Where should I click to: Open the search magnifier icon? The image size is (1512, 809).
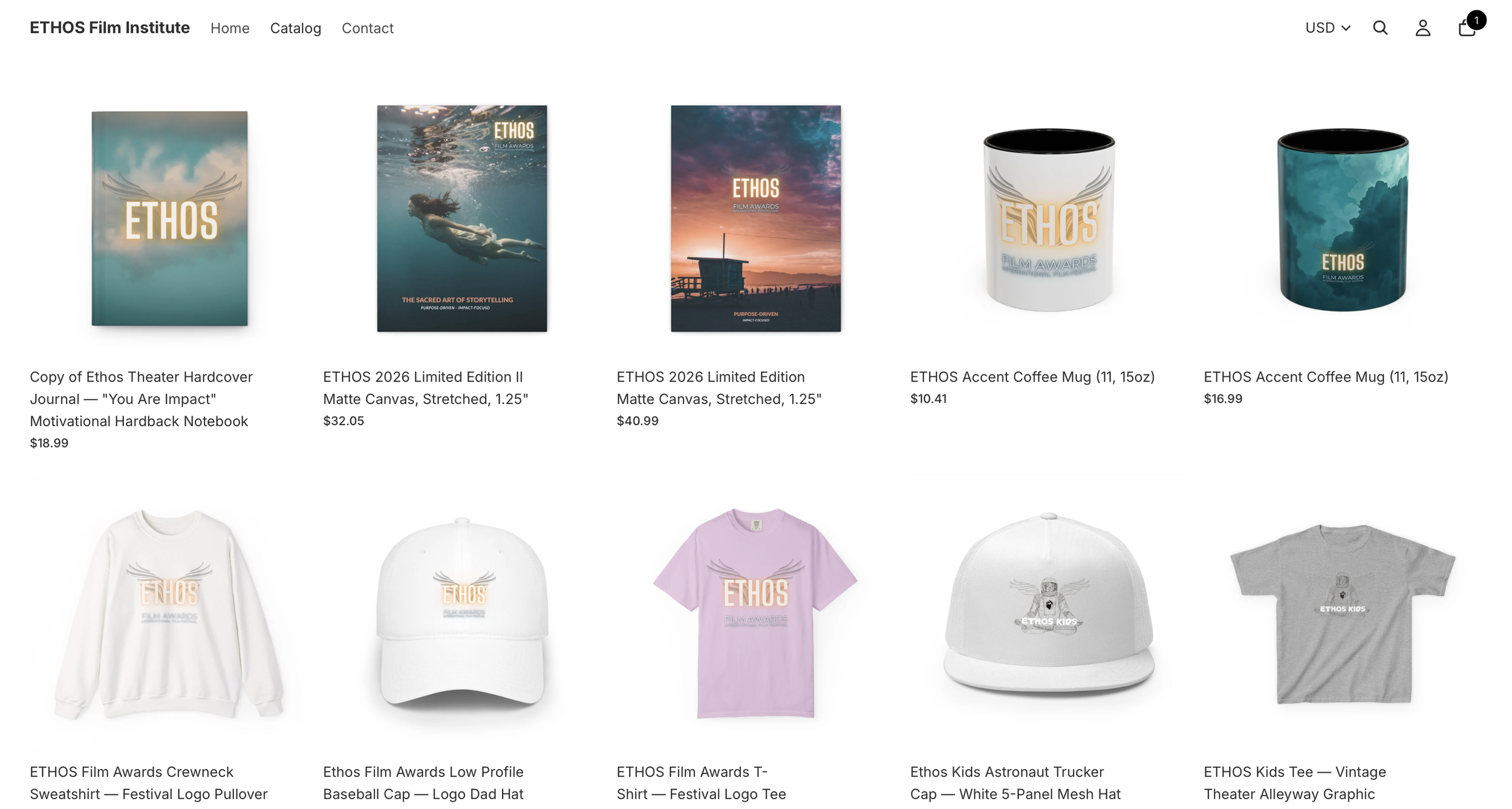pyautogui.click(x=1380, y=28)
